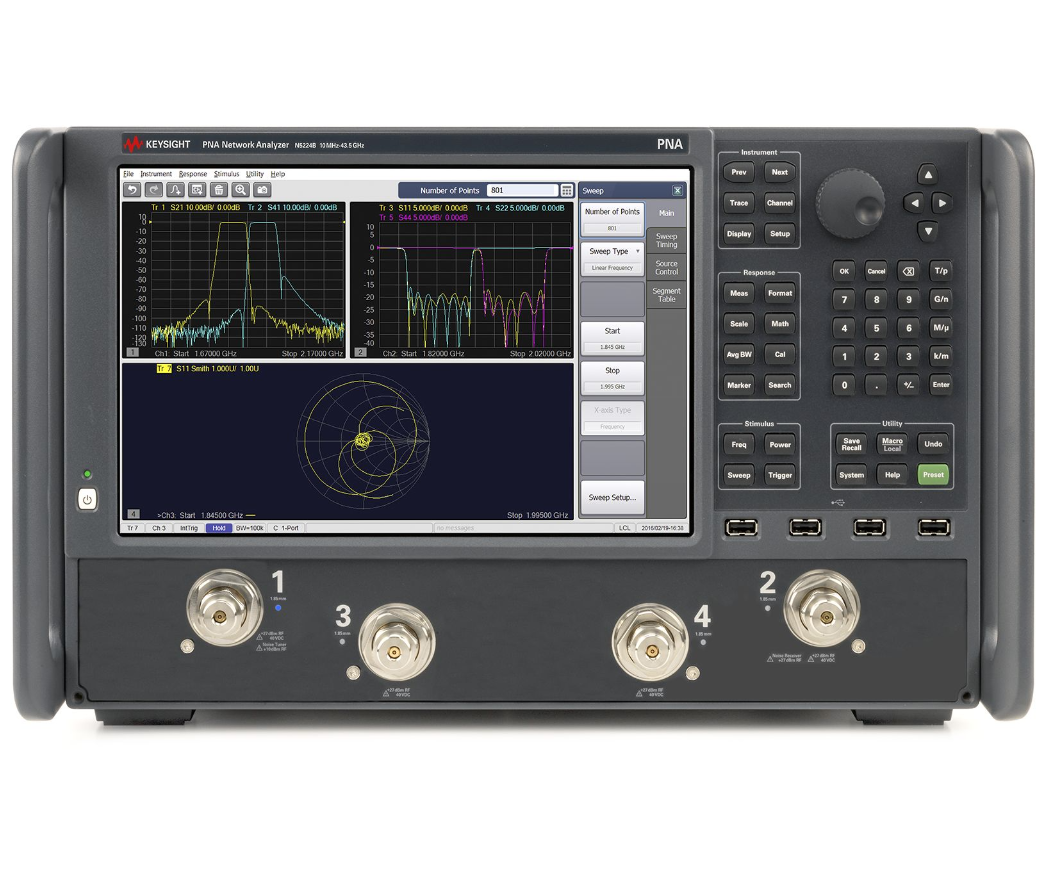The height and width of the screenshot is (893, 1045).
Task: Toggle the Hold trigger indicator in the status bar
Action: [x=218, y=526]
